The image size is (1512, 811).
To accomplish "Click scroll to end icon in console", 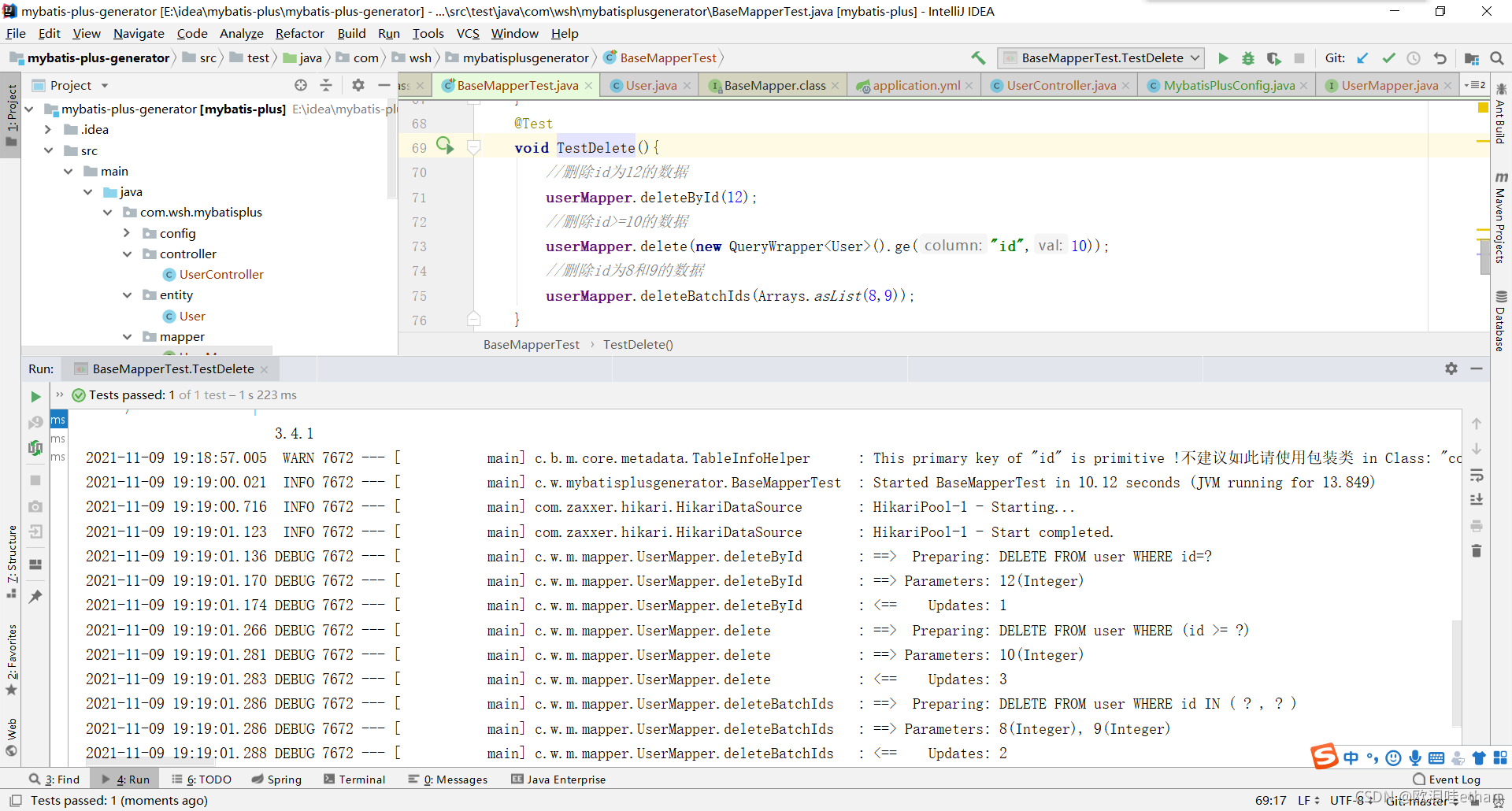I will [x=1477, y=500].
